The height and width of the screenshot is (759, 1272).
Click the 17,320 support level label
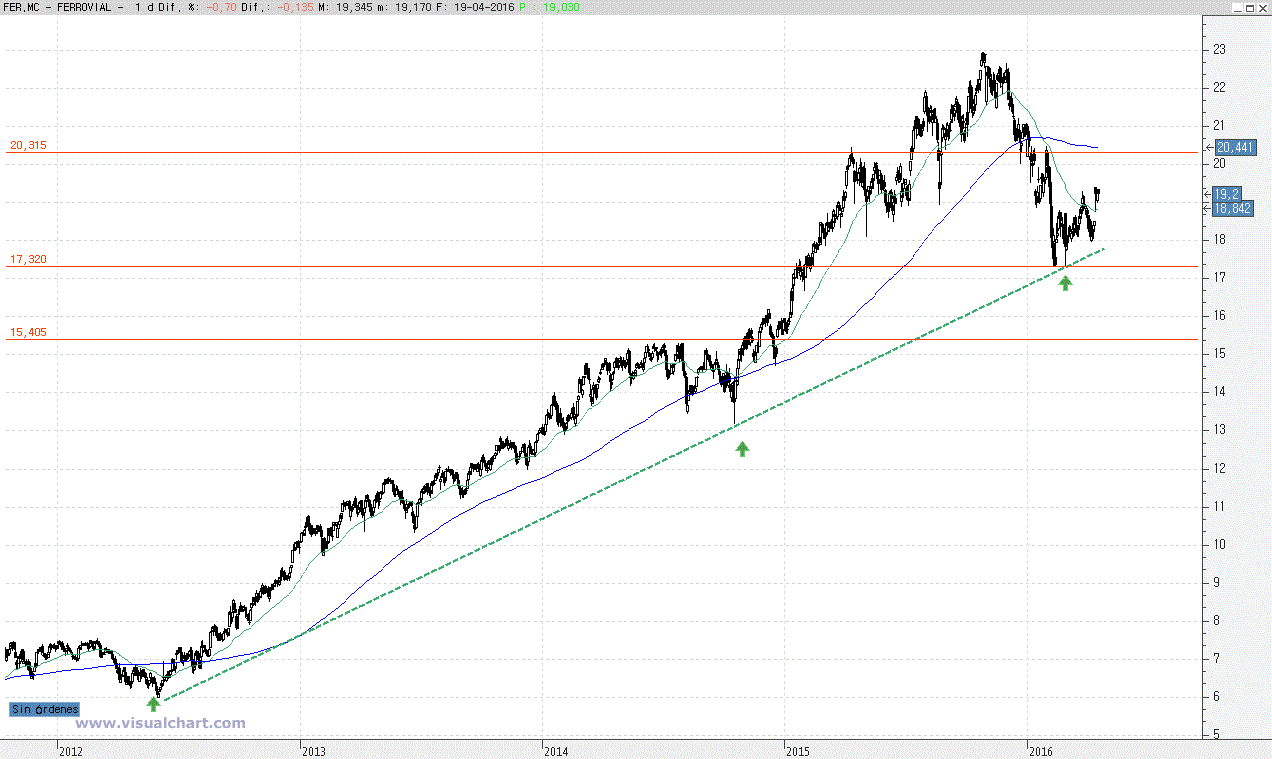(28, 259)
